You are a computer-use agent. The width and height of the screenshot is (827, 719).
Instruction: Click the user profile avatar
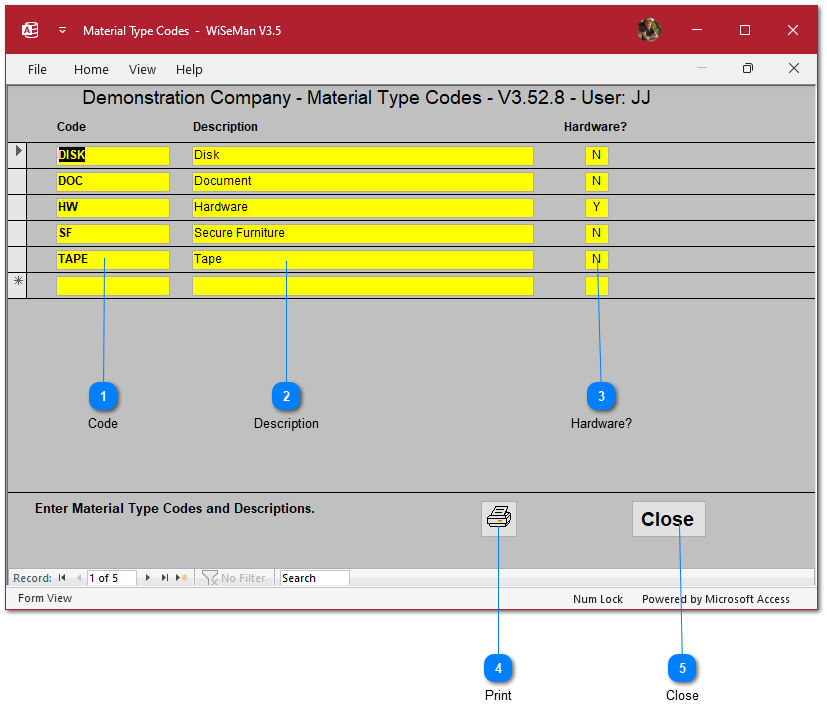point(649,30)
